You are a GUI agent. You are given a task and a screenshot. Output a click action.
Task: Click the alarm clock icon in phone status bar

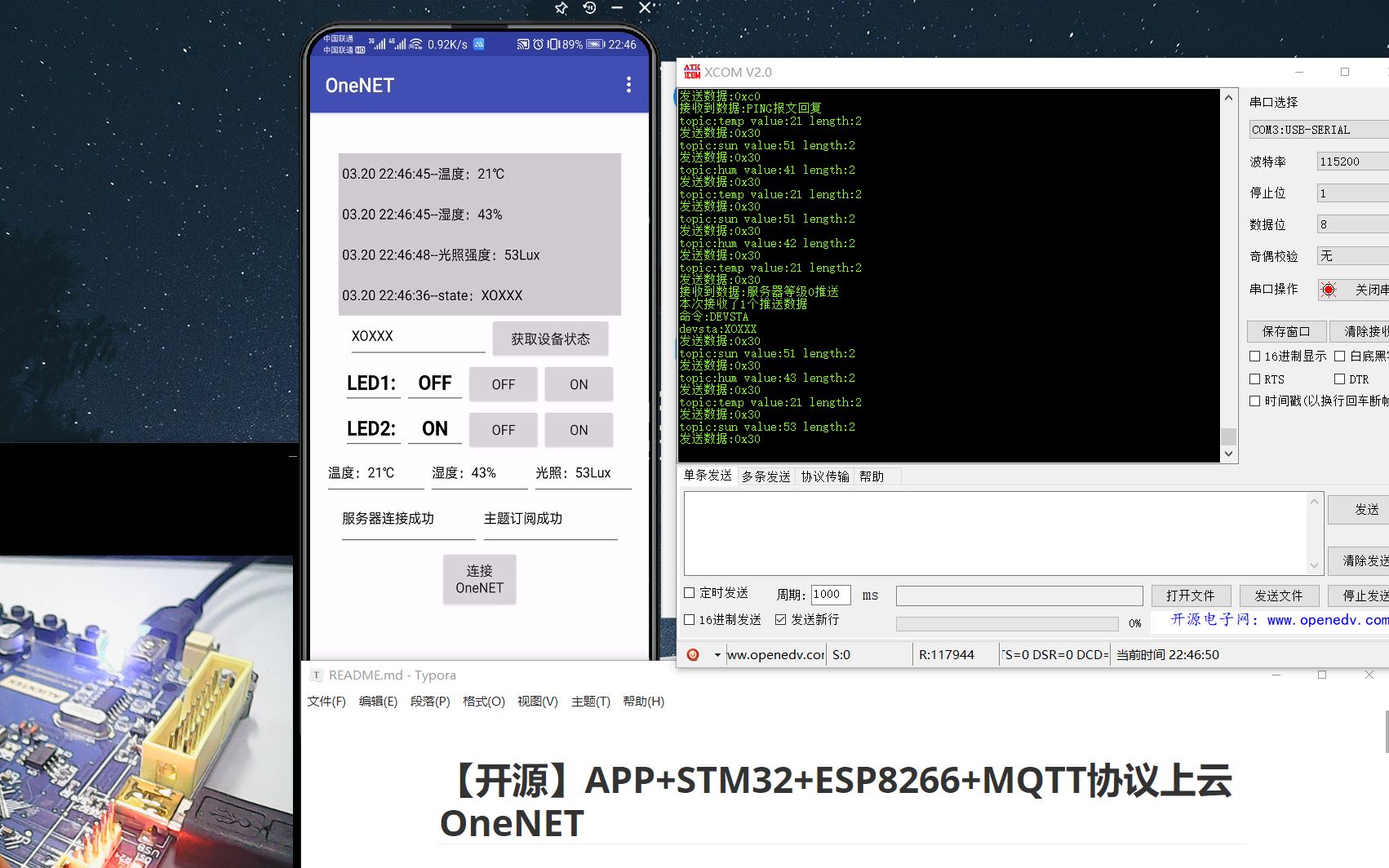(x=539, y=45)
